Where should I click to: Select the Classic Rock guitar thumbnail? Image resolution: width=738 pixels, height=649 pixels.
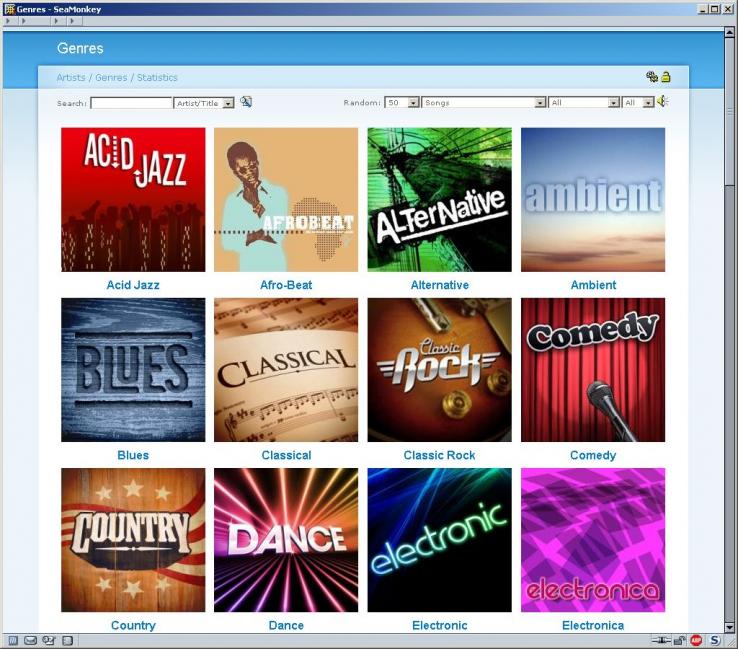tap(440, 370)
